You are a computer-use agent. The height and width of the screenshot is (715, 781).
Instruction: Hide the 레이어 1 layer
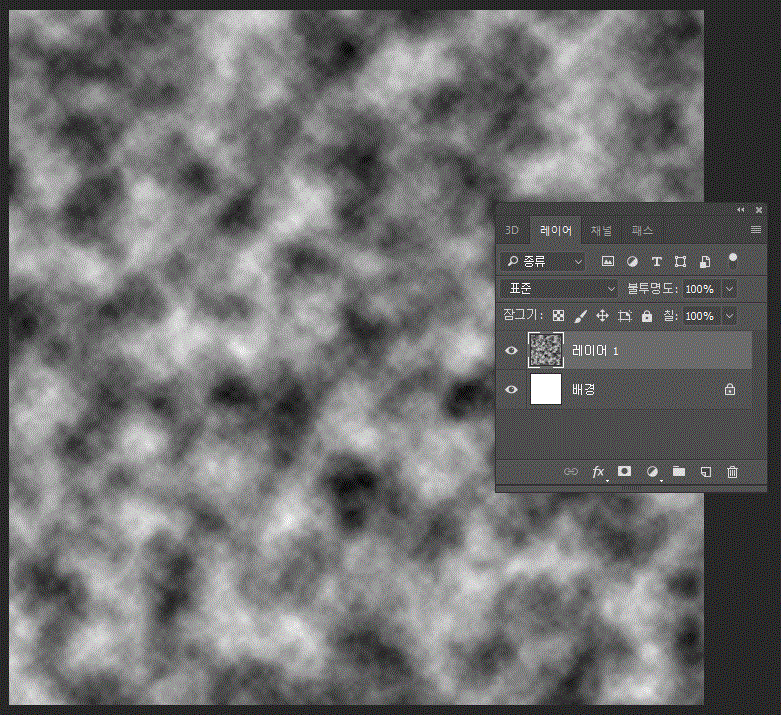point(511,351)
